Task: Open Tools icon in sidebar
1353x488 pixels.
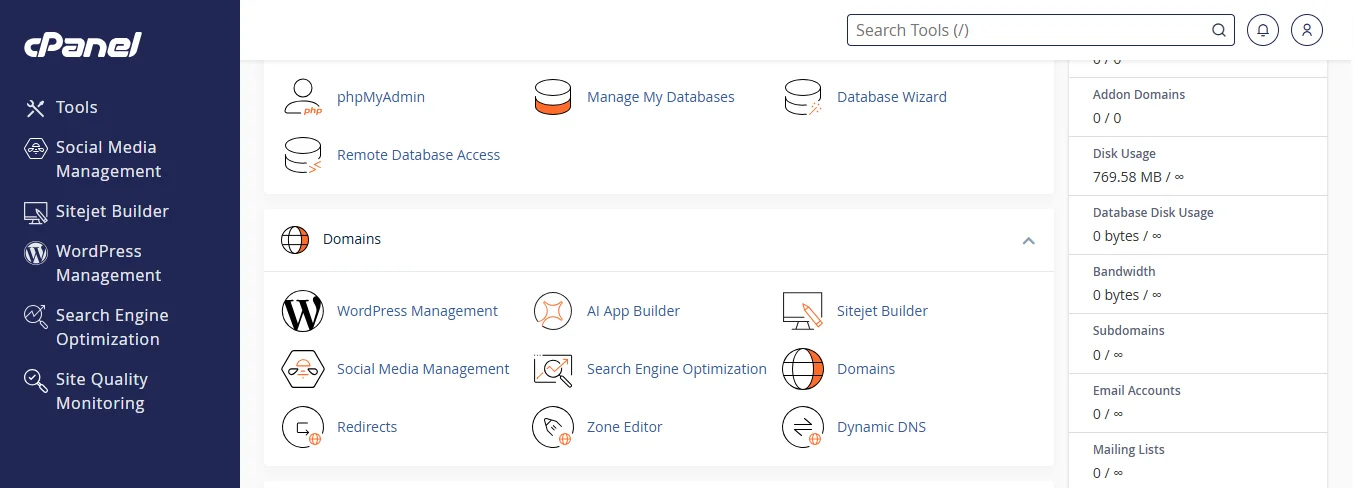Action: (x=36, y=108)
